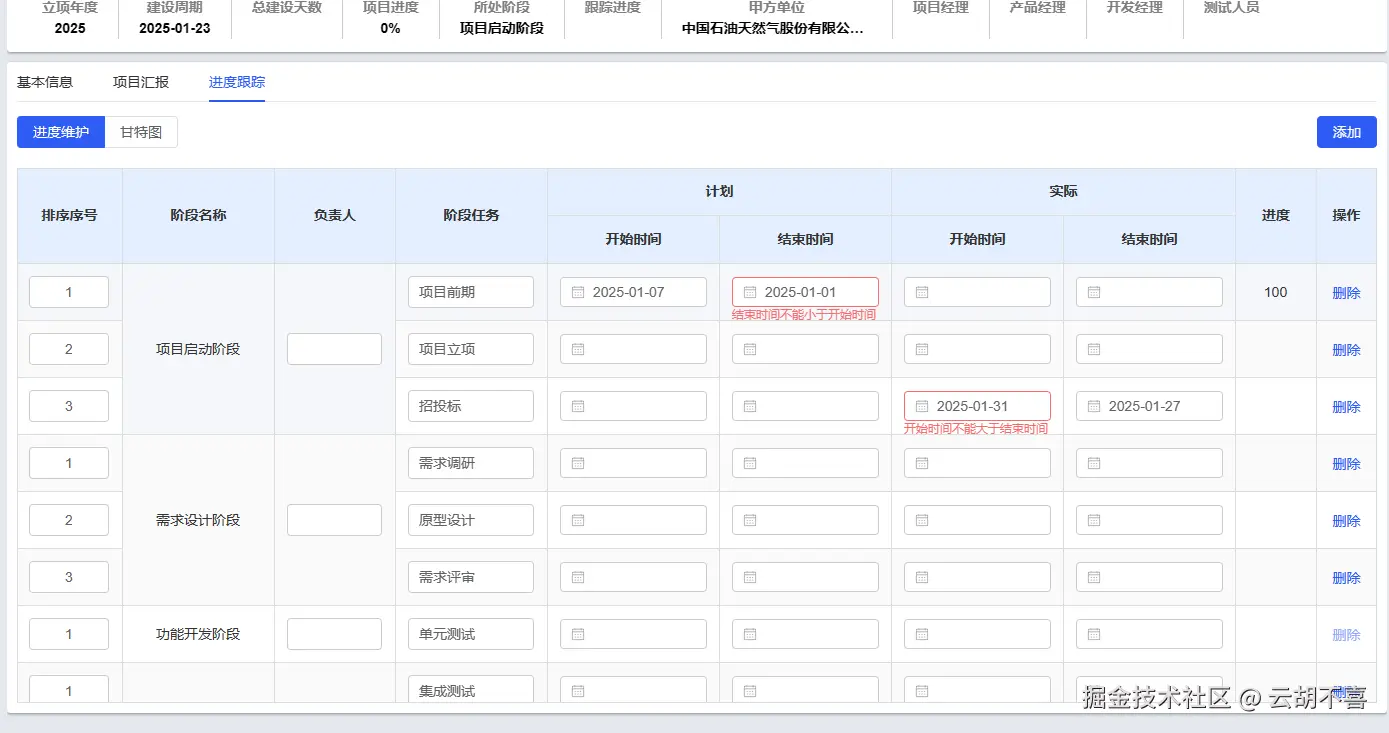Screen dimensions: 1389x733
Task: Click calendar icon in 原型设计 planned end date
Action: pos(750,520)
